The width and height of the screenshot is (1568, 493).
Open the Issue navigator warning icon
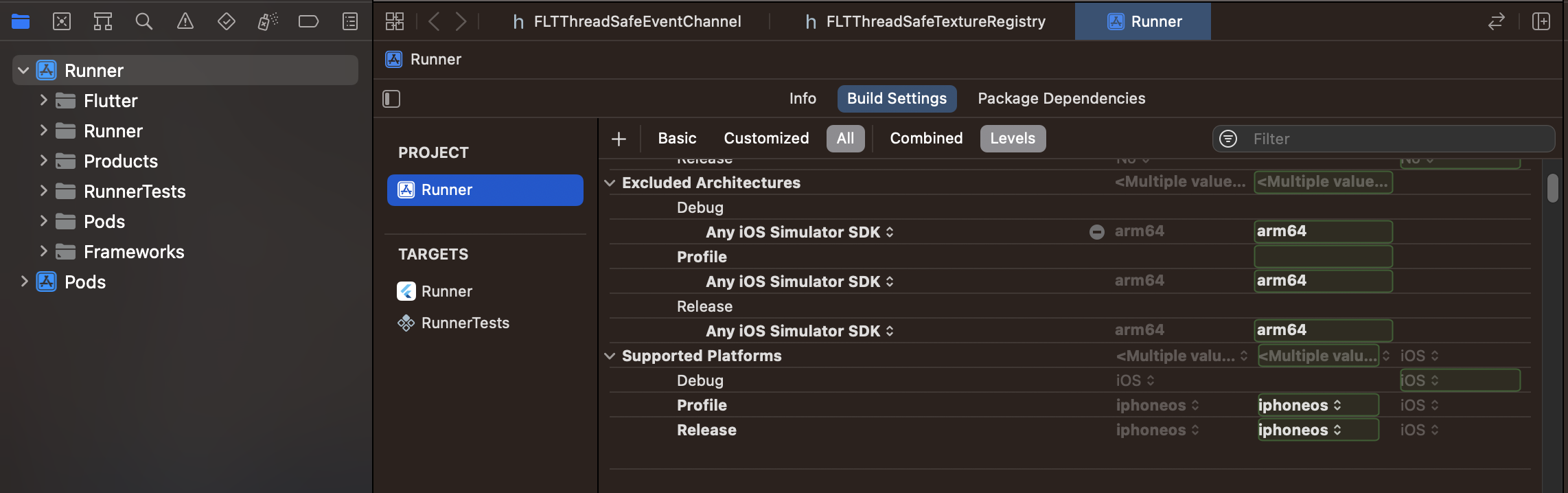click(185, 22)
